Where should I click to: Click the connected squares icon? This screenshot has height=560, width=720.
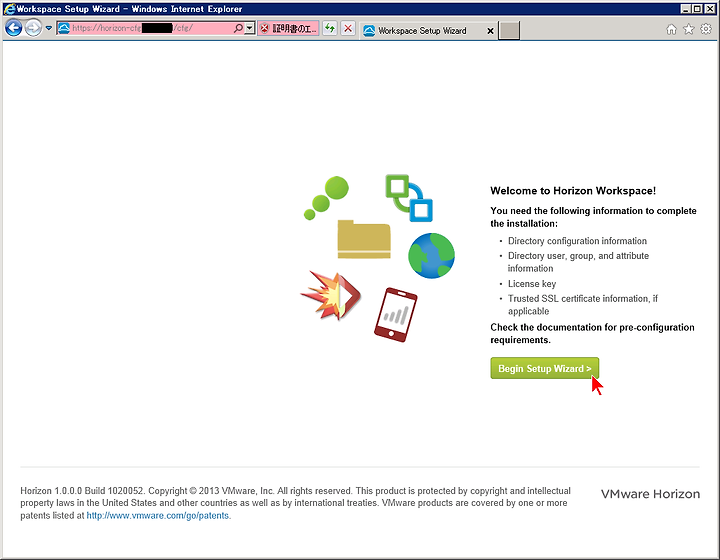pyautogui.click(x=409, y=198)
